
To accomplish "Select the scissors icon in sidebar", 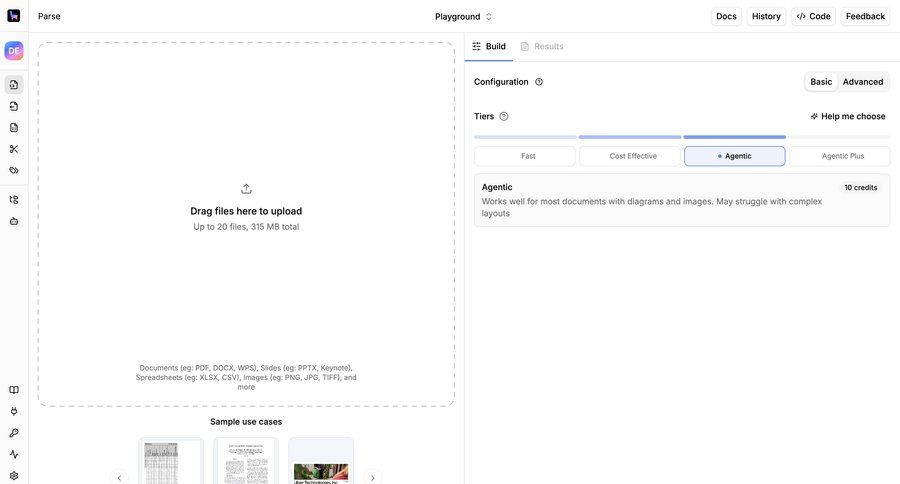I will tap(14, 149).
